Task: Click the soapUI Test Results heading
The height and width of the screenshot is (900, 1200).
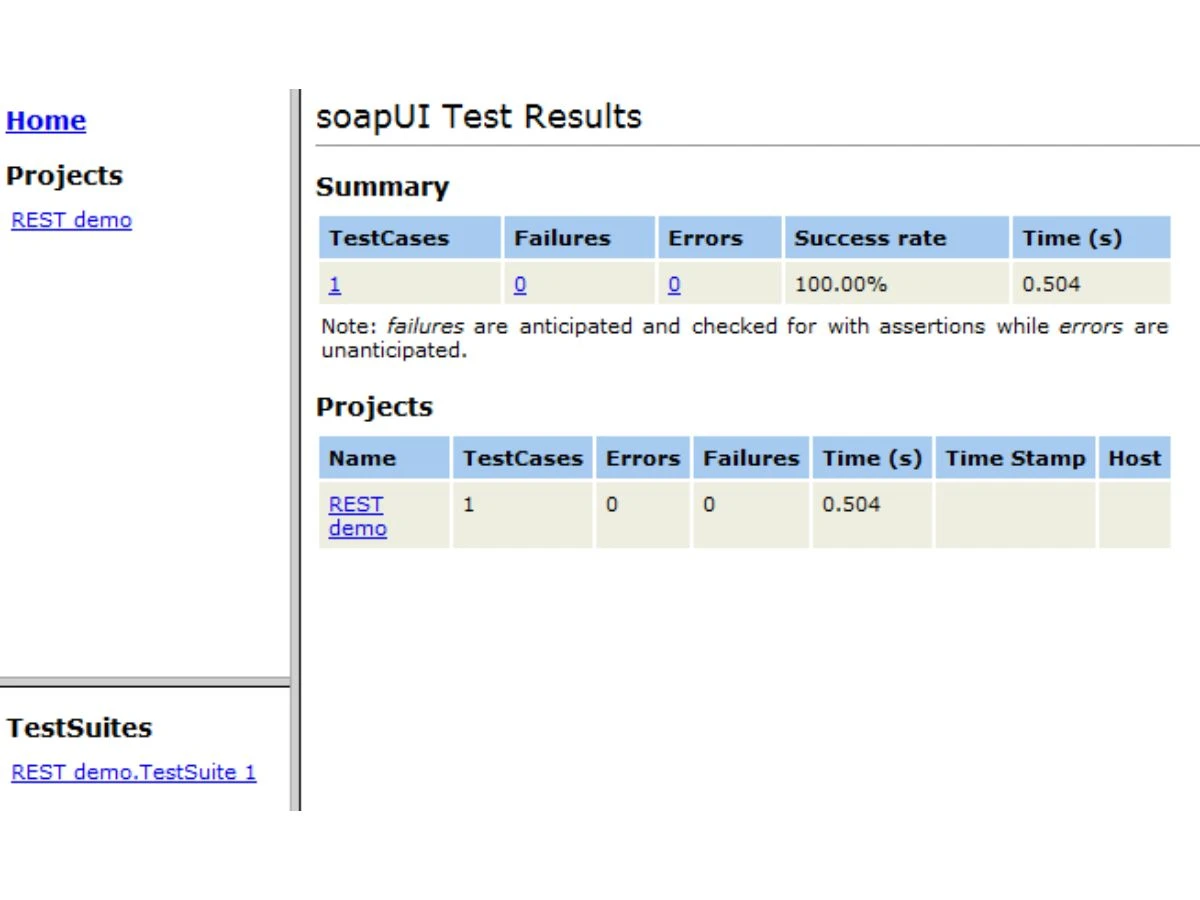Action: (478, 117)
